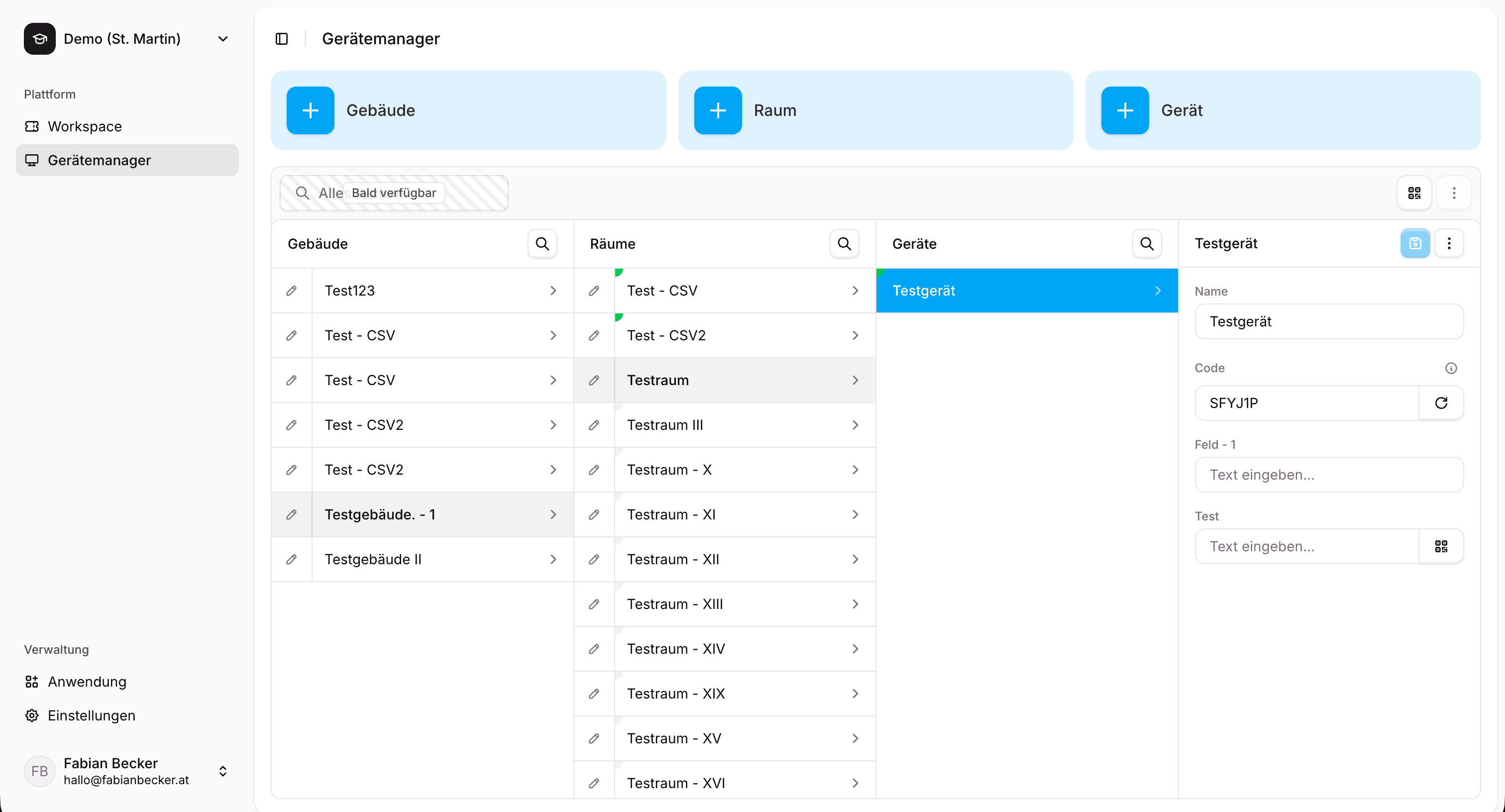Screen dimensions: 1505x812
Task: Open Testgebäude II via its chevron
Action: [x=553, y=559]
